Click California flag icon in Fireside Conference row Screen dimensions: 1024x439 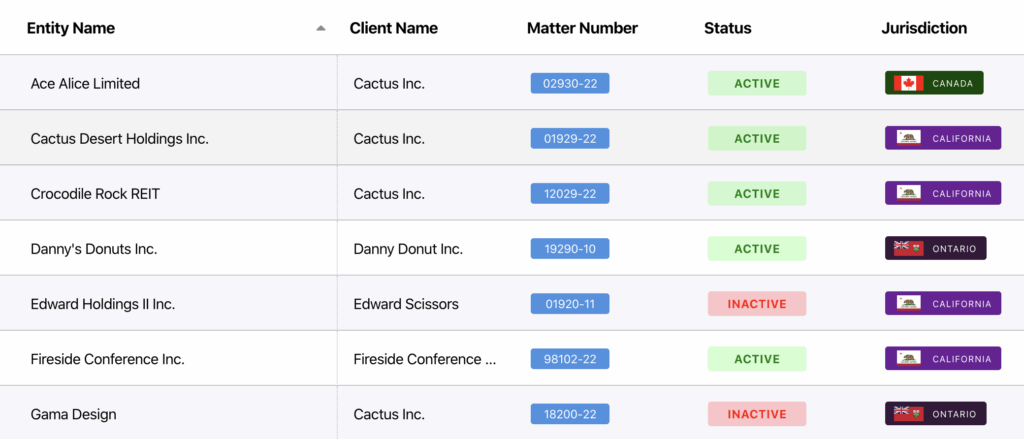pyautogui.click(x=908, y=358)
